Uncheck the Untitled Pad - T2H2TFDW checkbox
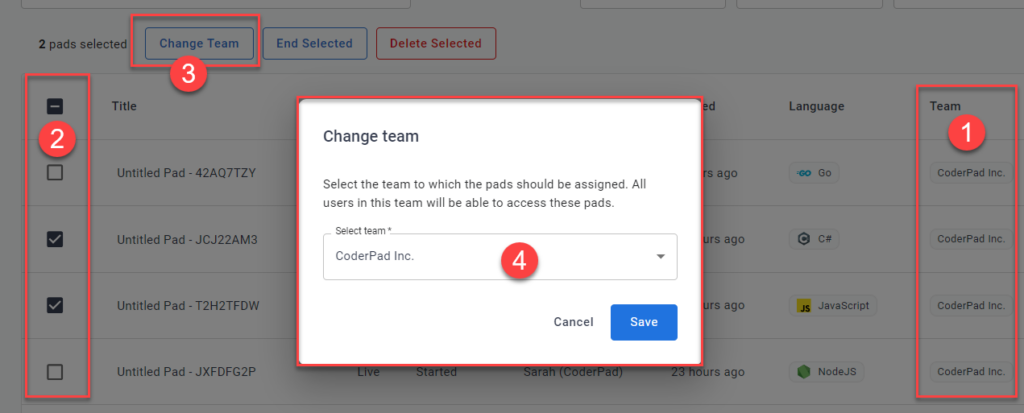This screenshot has width=1024, height=413. [56, 306]
